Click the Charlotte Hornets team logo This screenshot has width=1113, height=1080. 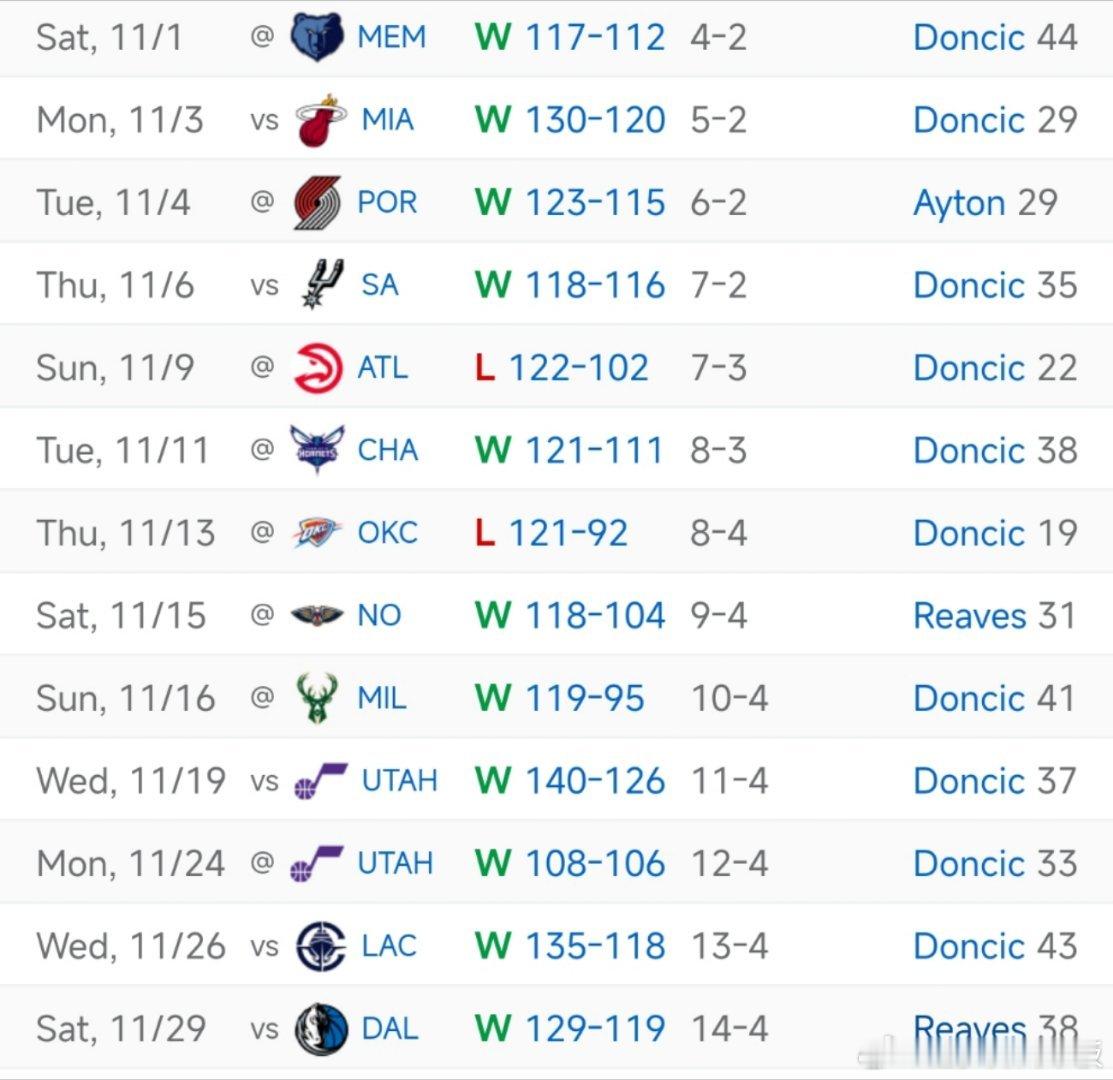317,450
